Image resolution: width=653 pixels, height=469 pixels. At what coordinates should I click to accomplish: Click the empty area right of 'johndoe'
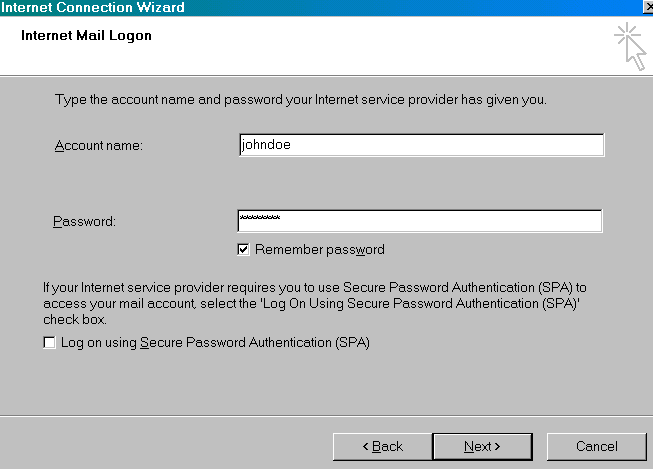tap(447, 145)
